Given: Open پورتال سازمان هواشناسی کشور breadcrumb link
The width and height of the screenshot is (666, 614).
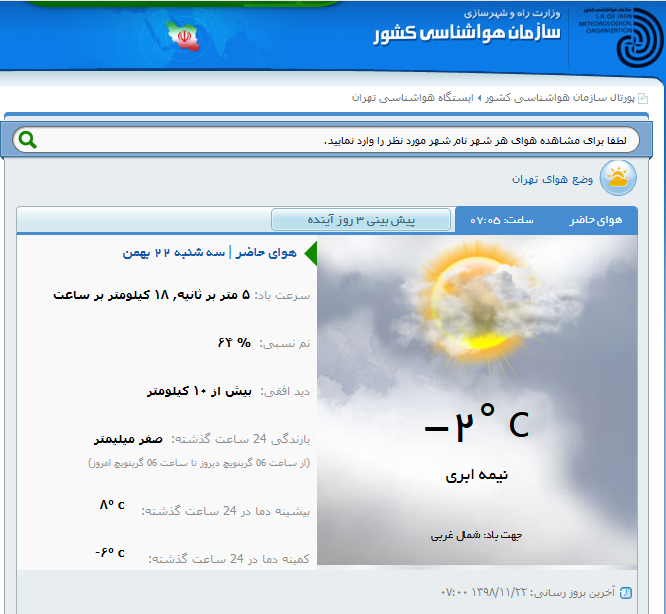Looking at the screenshot, I should [560, 98].
